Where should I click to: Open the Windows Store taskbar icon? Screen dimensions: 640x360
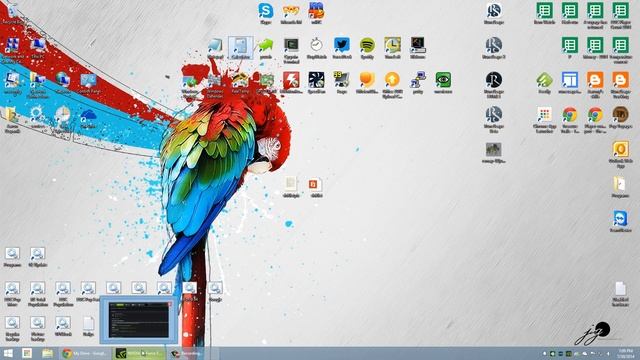pos(27,353)
